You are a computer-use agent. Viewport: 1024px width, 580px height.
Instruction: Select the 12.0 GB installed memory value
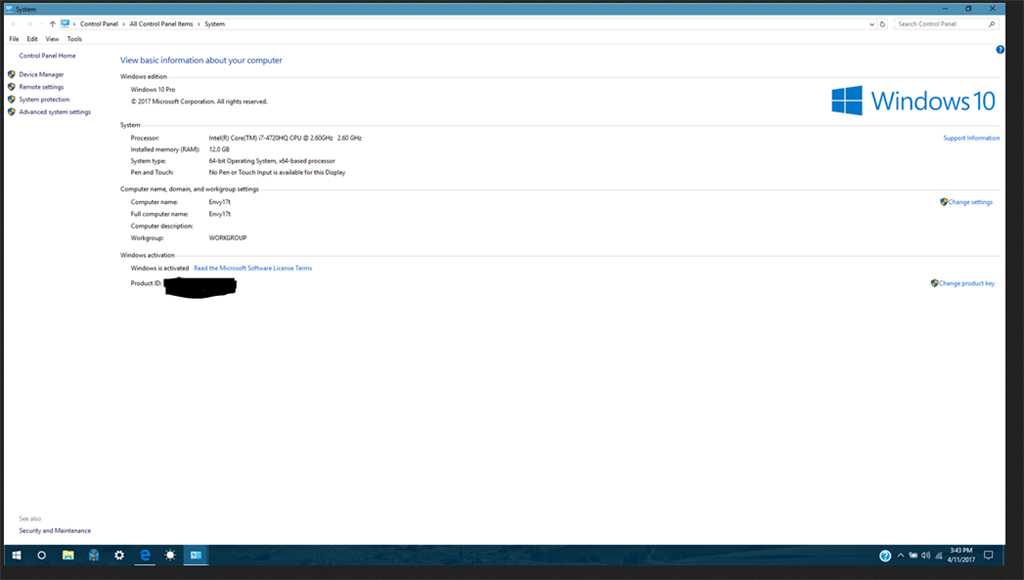219,149
